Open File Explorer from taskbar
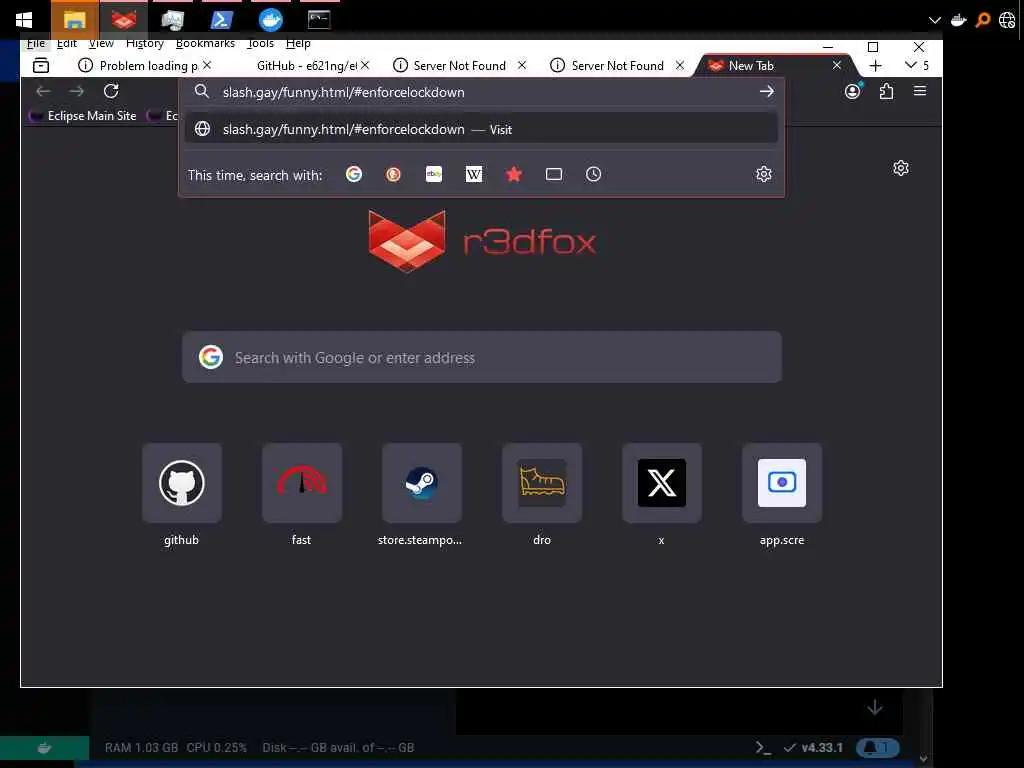 74,20
